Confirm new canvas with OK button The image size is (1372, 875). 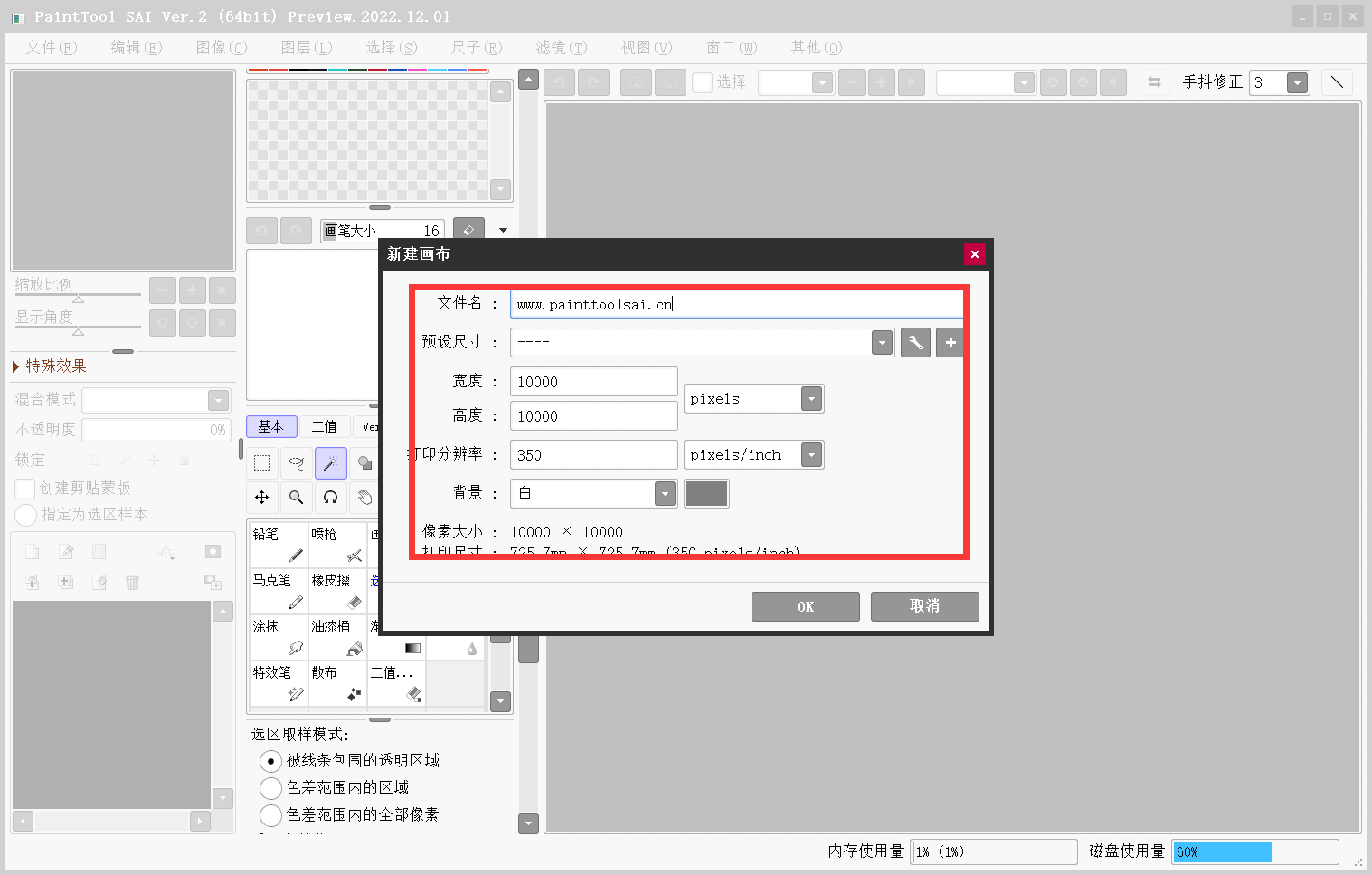(805, 606)
